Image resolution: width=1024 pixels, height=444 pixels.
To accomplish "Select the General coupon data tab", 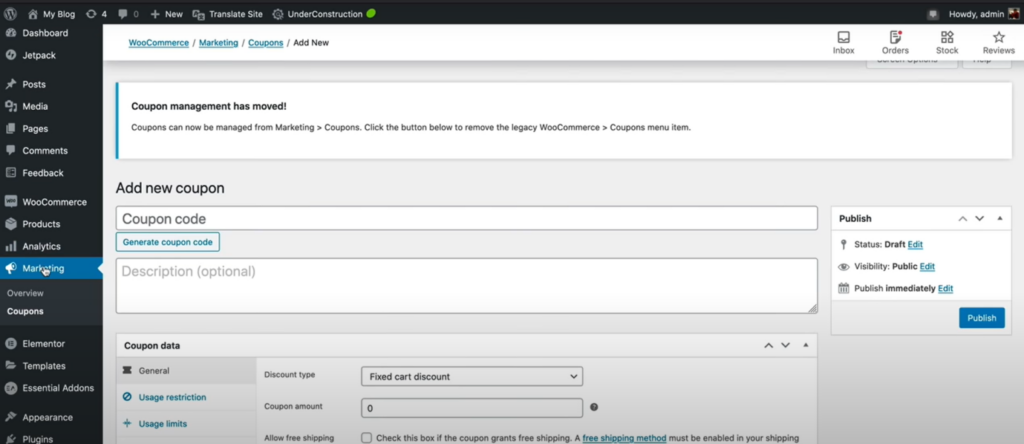I will [x=186, y=371].
